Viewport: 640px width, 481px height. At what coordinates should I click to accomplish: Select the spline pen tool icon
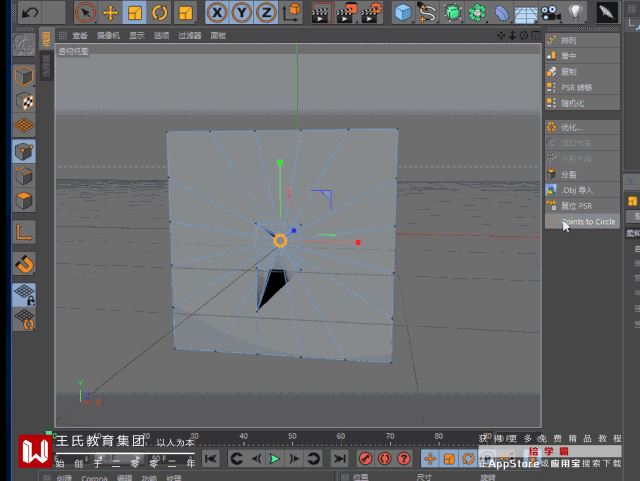(x=427, y=13)
